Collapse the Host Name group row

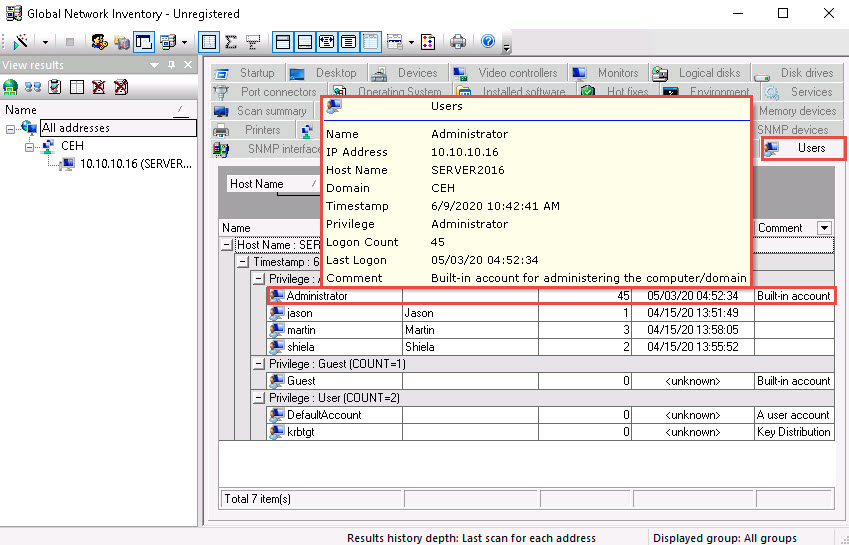click(226, 245)
